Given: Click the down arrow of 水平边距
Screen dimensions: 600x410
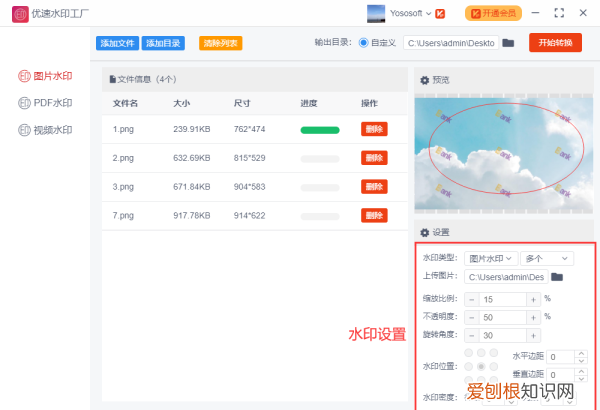Looking at the screenshot, I should 581,360.
